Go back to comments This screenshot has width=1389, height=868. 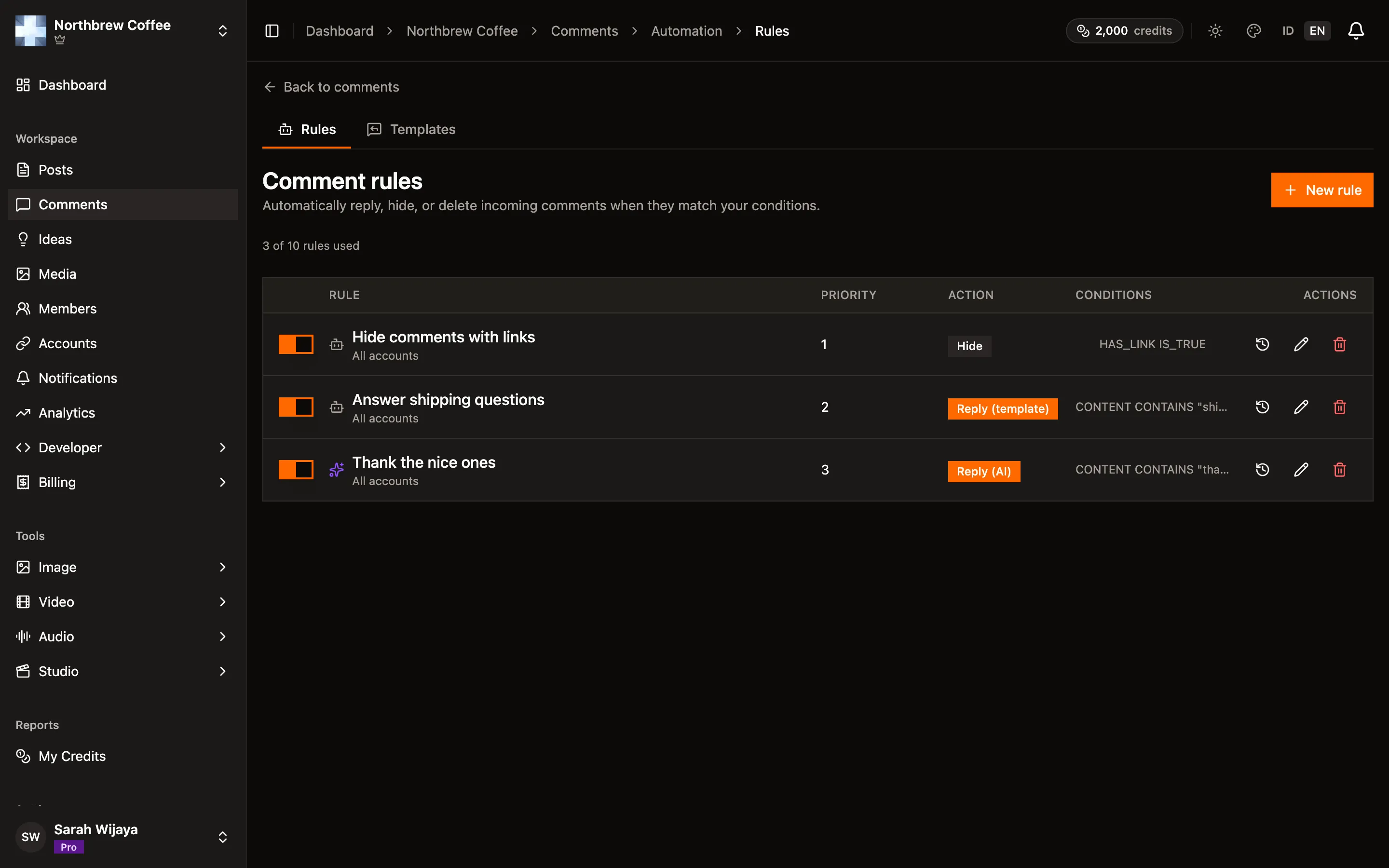(331, 87)
